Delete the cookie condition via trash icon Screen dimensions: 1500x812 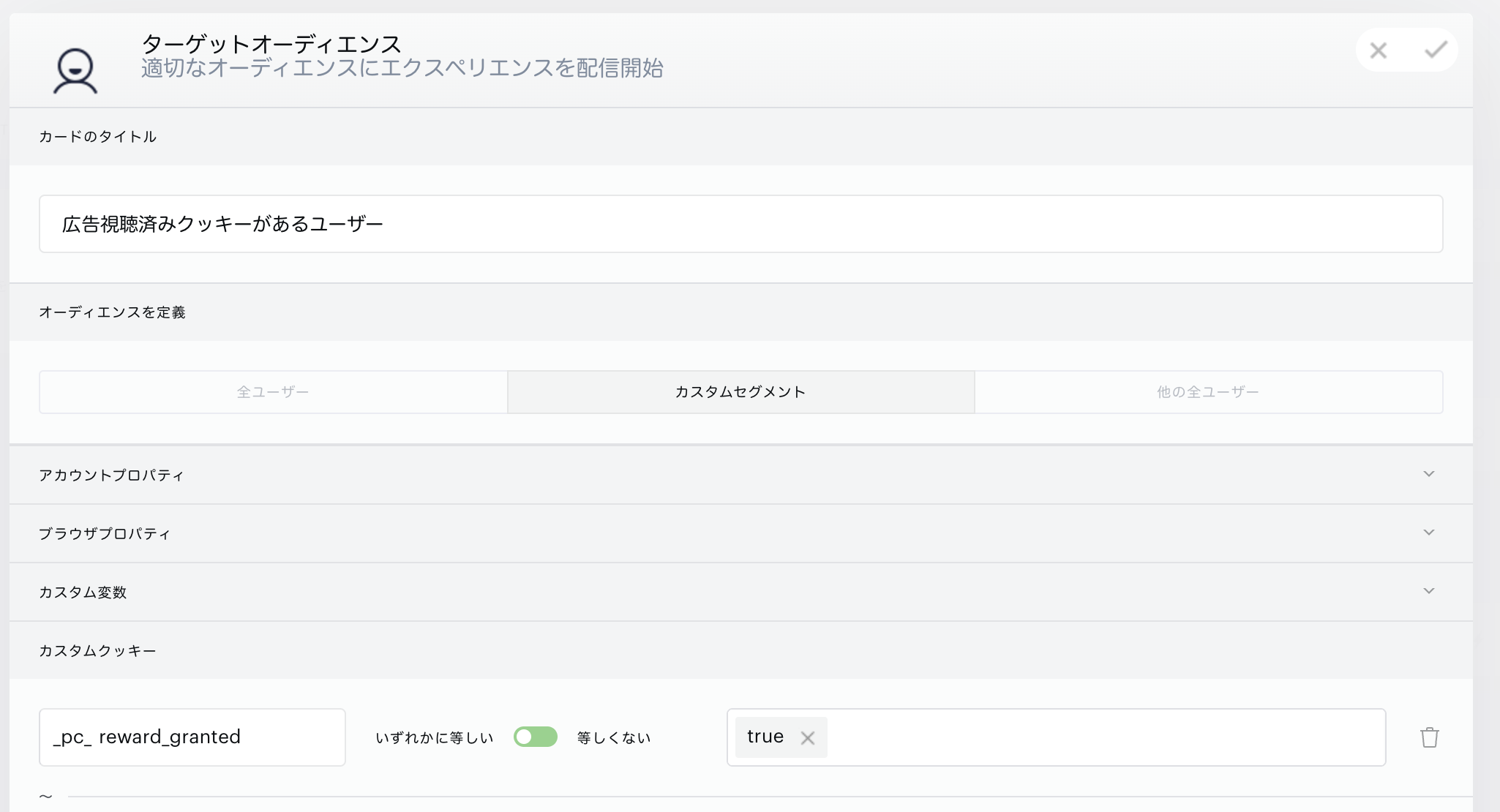(x=1429, y=737)
